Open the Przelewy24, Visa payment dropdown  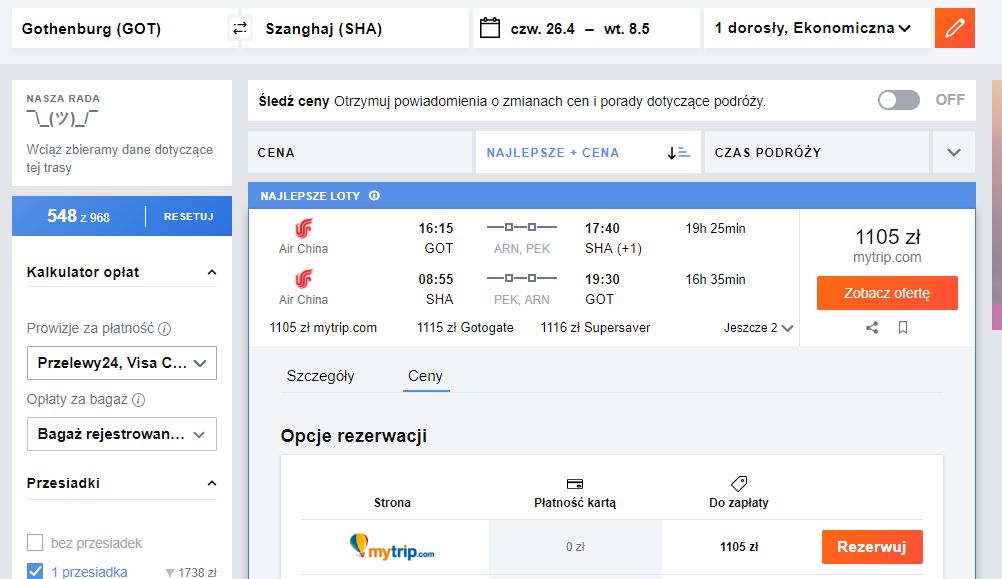coord(122,363)
